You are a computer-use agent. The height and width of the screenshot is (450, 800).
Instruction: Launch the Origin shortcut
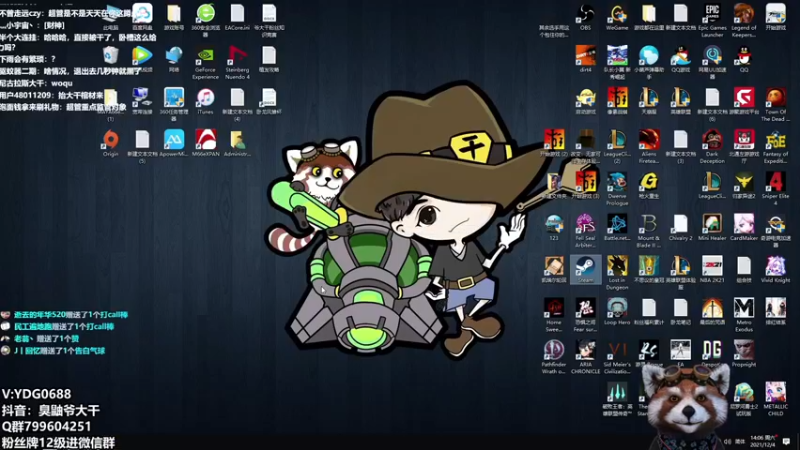point(111,143)
